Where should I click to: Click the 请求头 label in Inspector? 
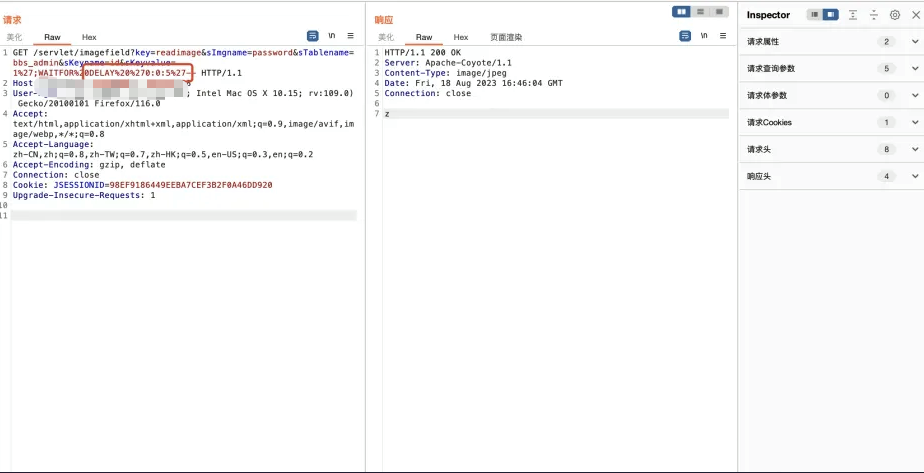pos(758,150)
